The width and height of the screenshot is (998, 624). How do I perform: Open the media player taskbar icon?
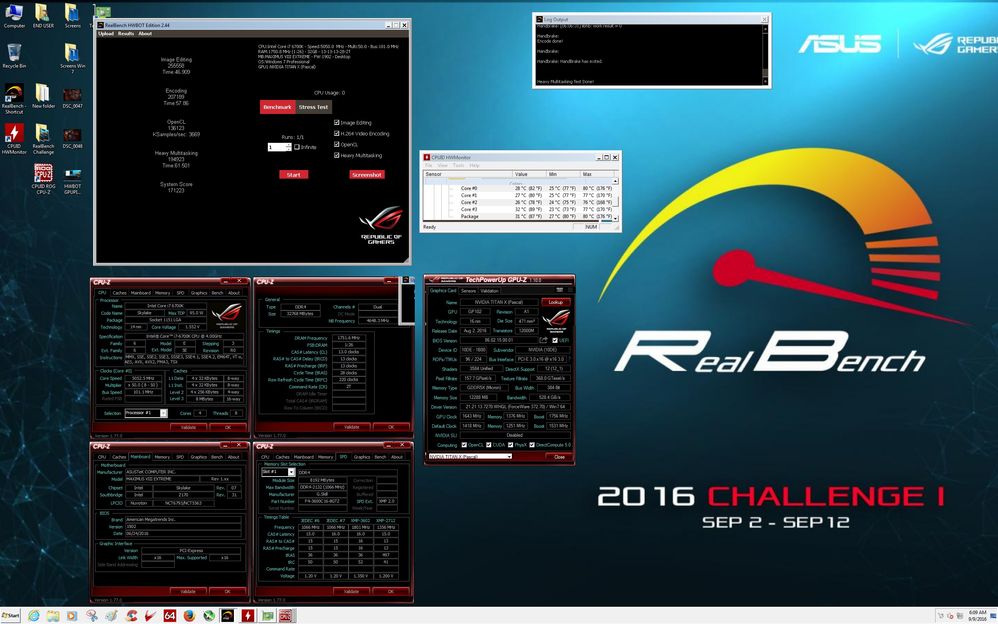click(72, 616)
